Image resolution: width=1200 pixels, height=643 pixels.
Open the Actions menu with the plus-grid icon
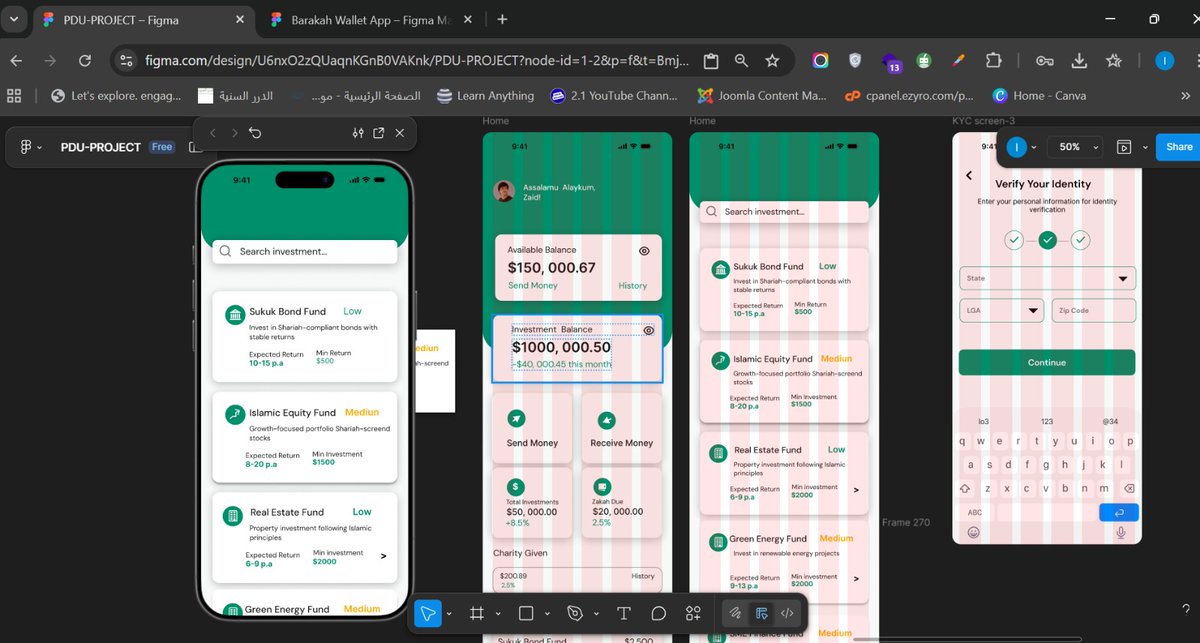(x=693, y=612)
